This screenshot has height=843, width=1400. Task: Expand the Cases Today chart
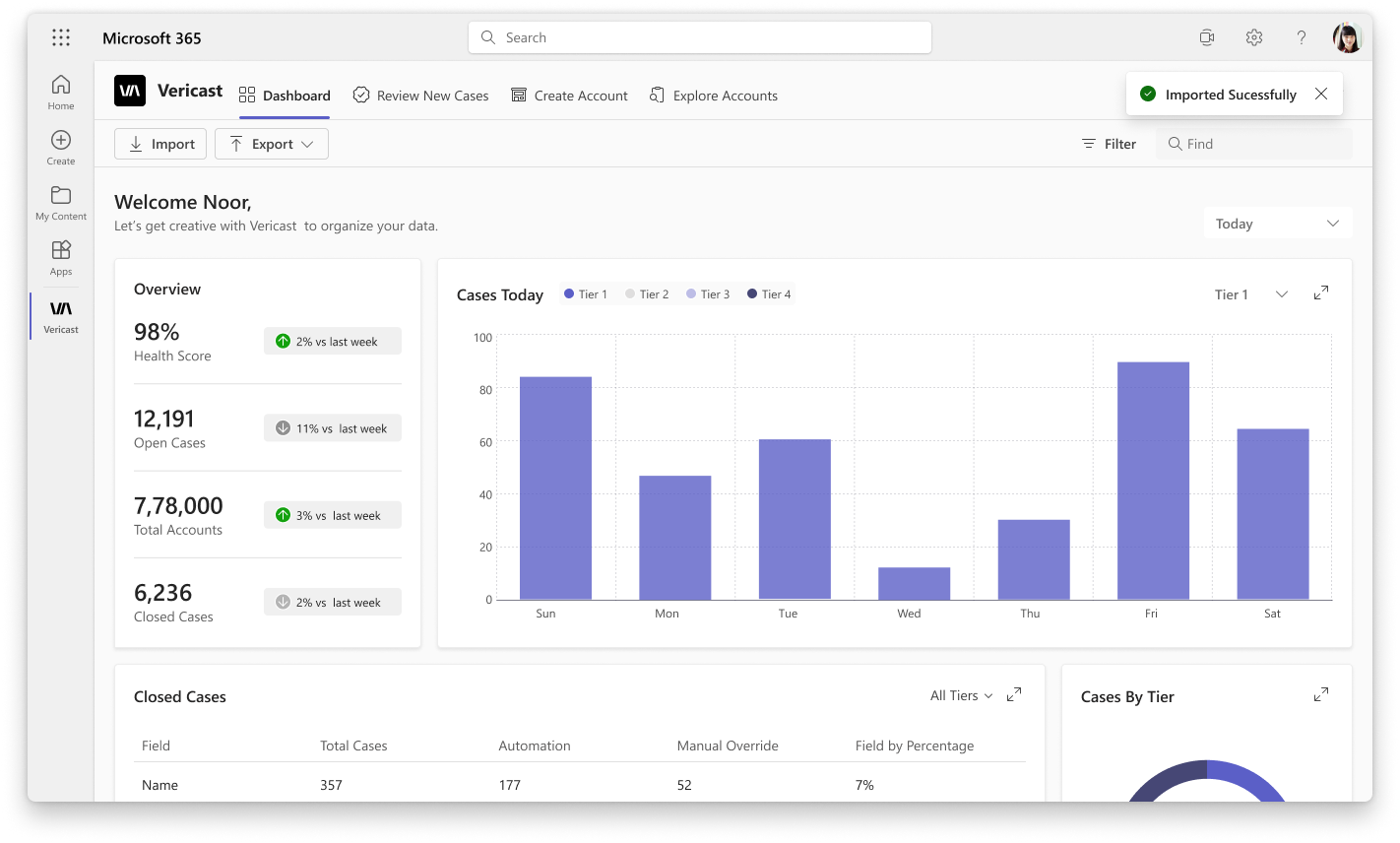tap(1321, 292)
